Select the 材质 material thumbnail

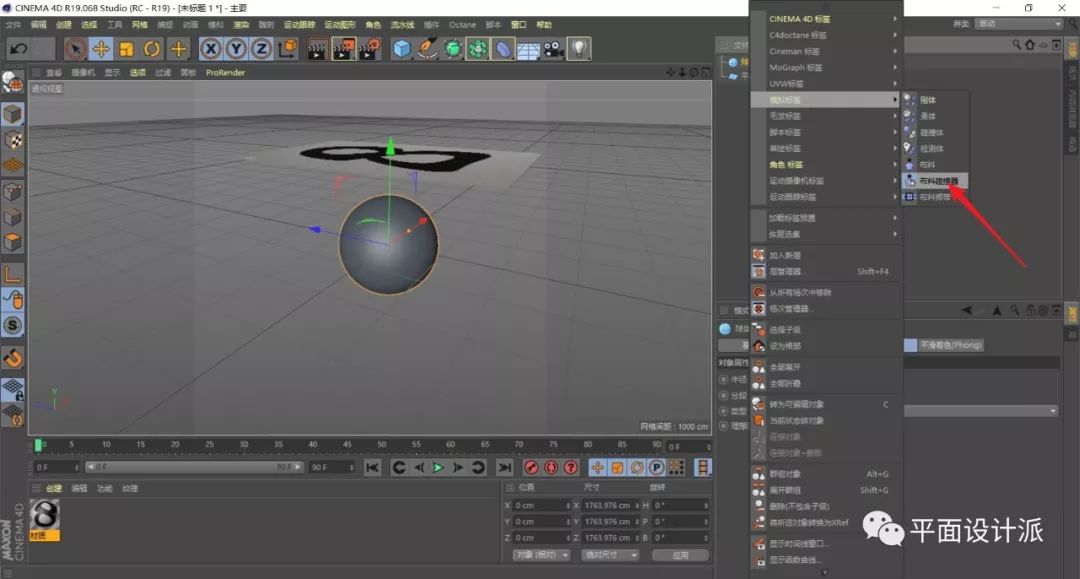pyautogui.click(x=45, y=518)
